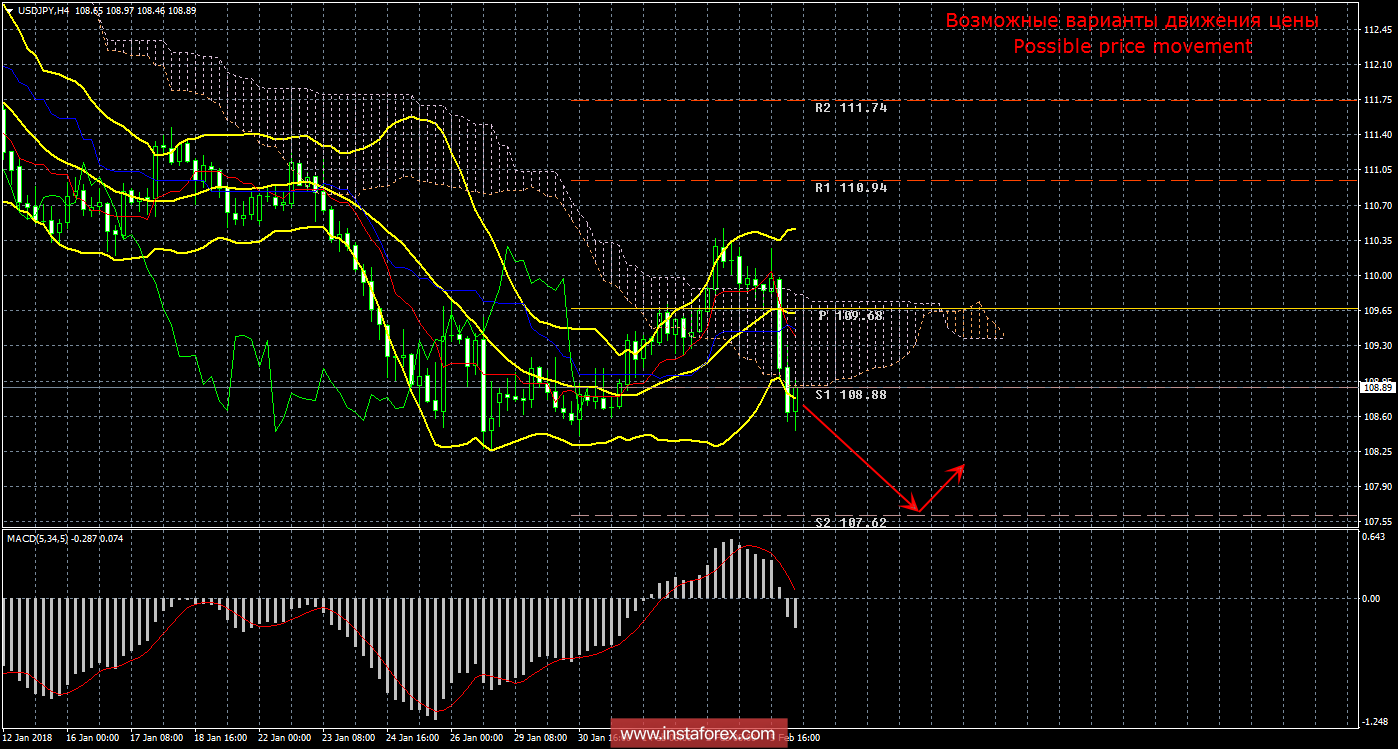
Task: Select the S1 108.88 support label
Action: point(850,395)
